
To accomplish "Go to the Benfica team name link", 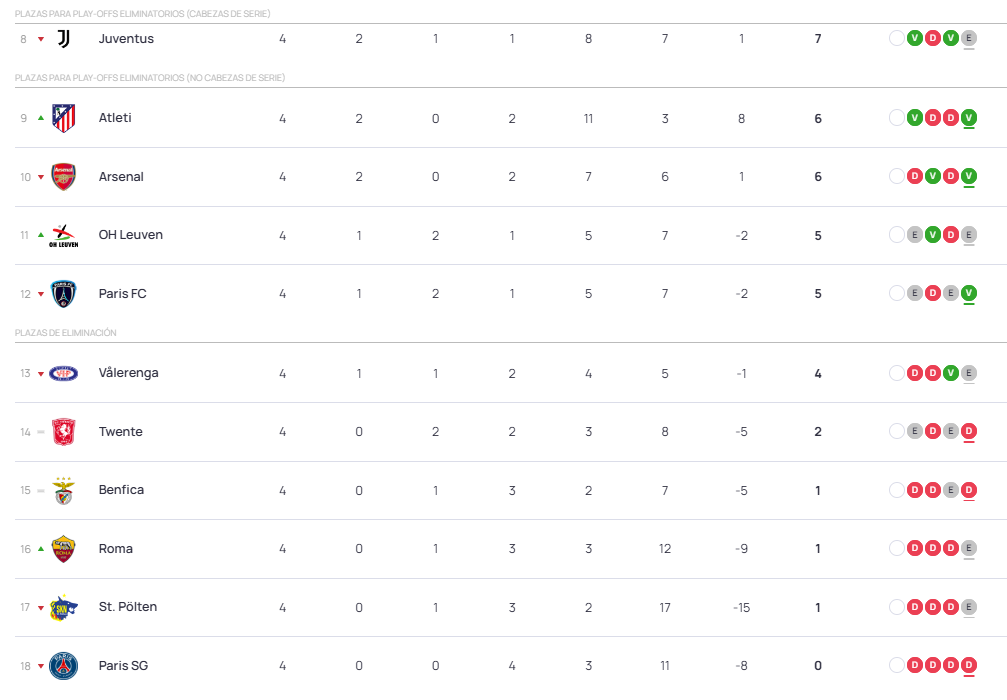I will point(121,490).
